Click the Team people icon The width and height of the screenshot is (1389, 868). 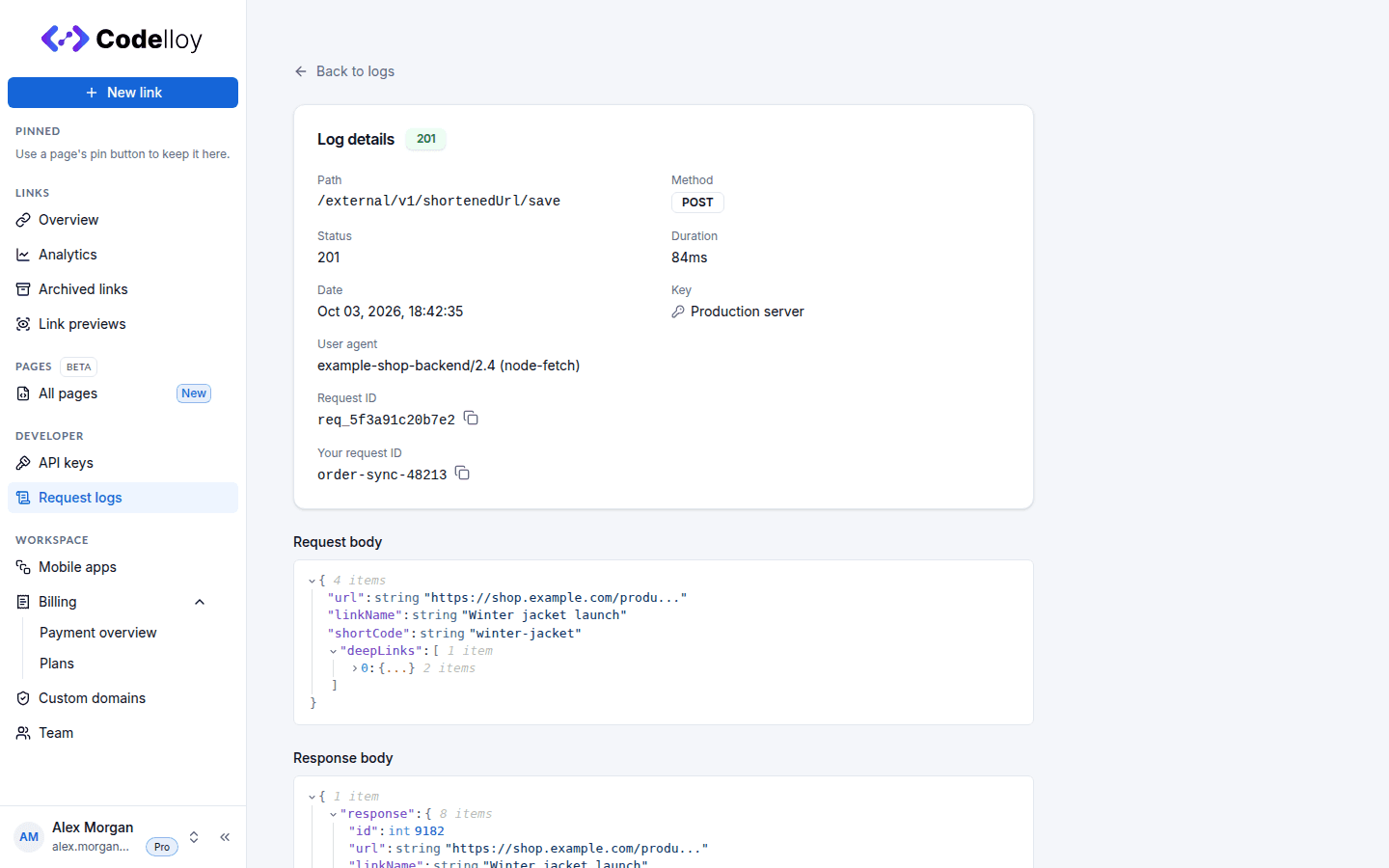click(23, 733)
